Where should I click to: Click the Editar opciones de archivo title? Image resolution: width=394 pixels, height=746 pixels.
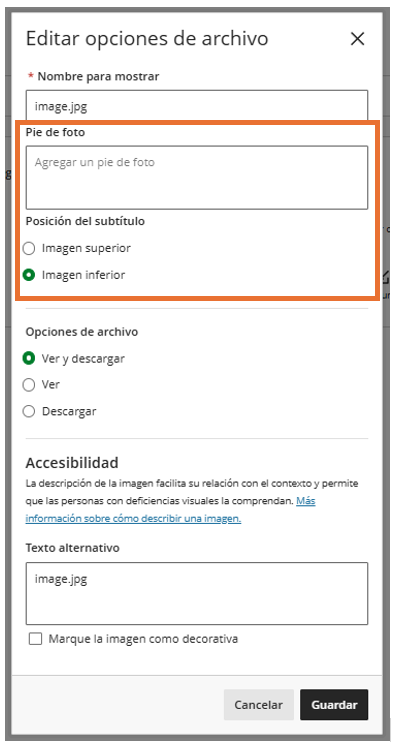pos(147,38)
